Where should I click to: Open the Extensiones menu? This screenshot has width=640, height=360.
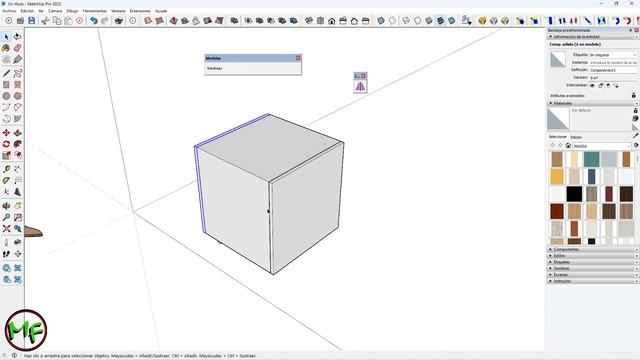(x=140, y=11)
